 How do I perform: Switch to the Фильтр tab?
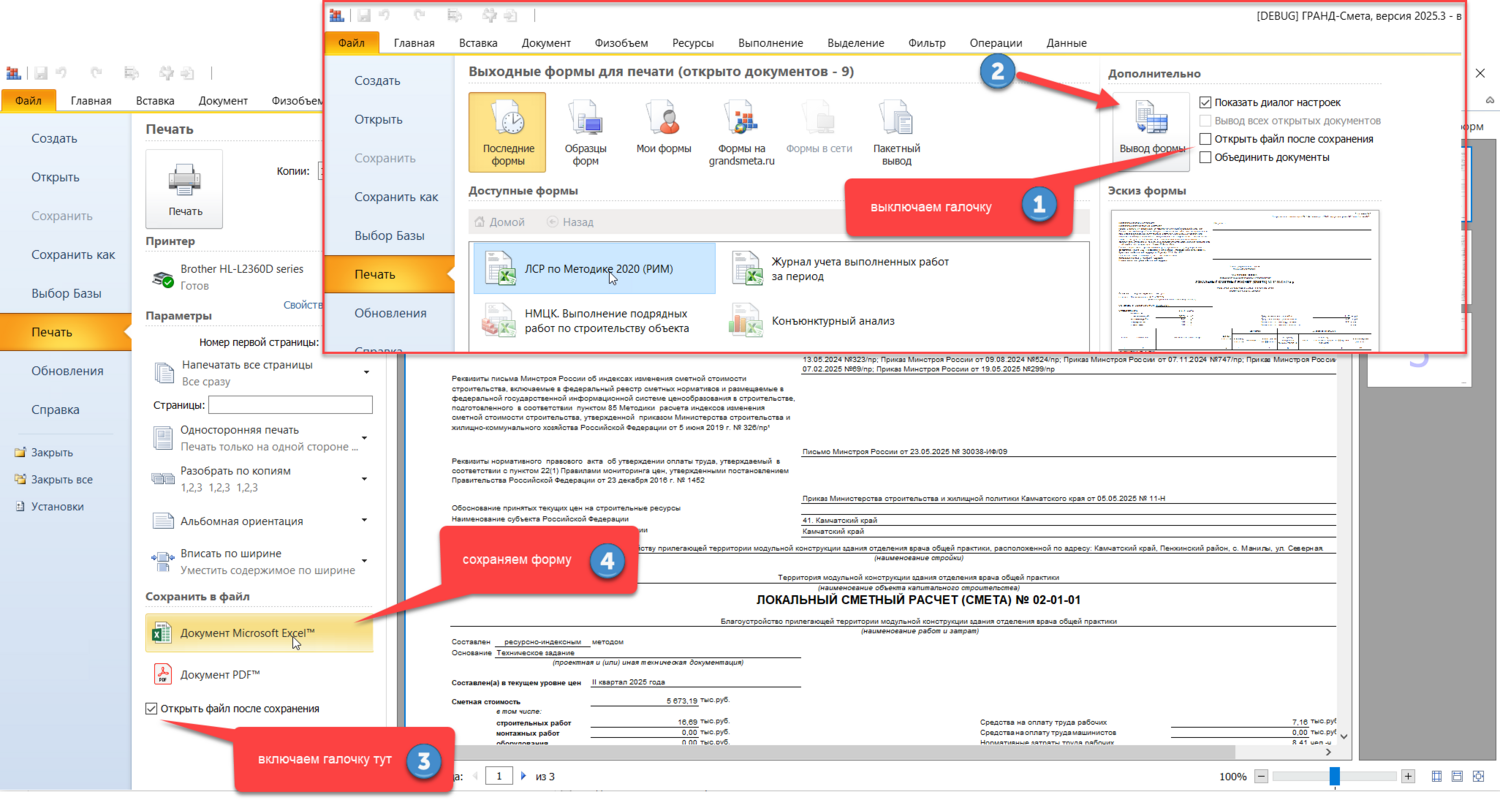pos(927,43)
